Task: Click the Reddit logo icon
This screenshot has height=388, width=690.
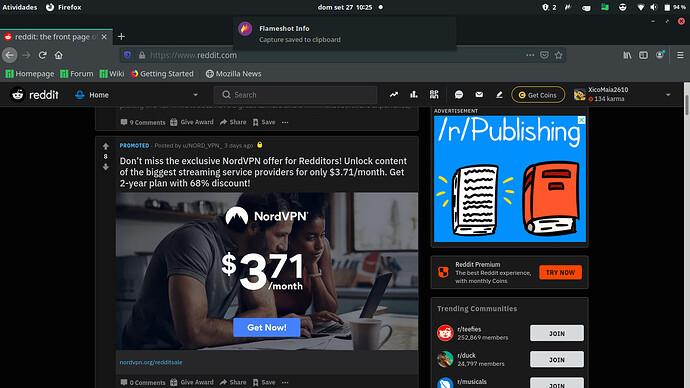Action: coord(18,95)
